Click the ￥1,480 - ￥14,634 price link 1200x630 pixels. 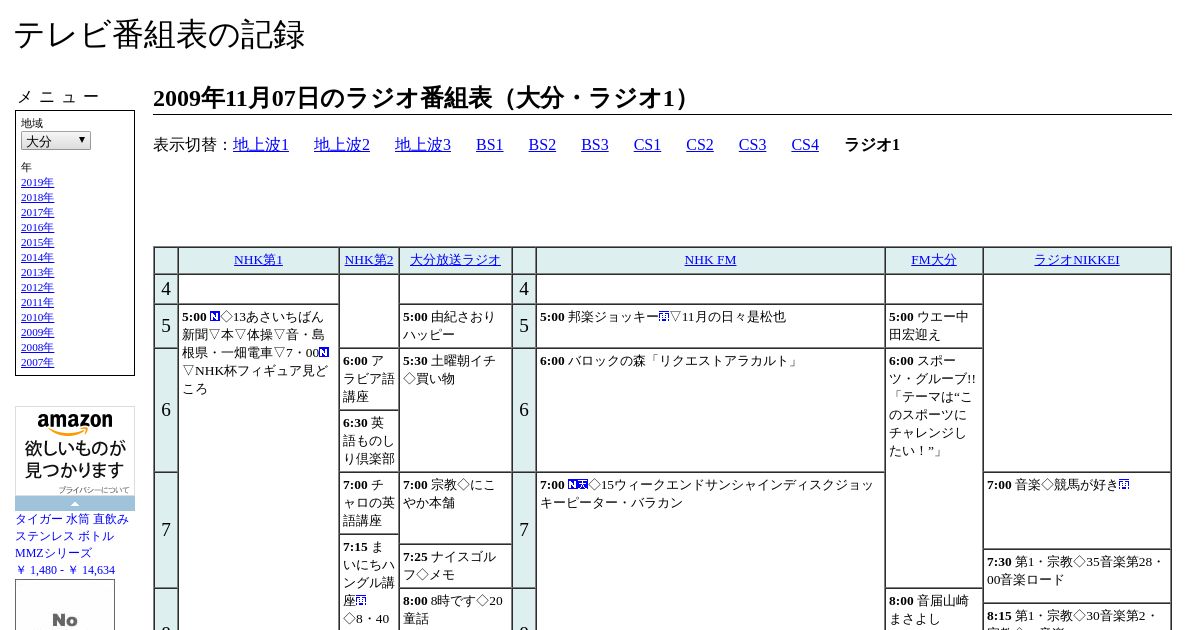pyautogui.click(x=65, y=570)
